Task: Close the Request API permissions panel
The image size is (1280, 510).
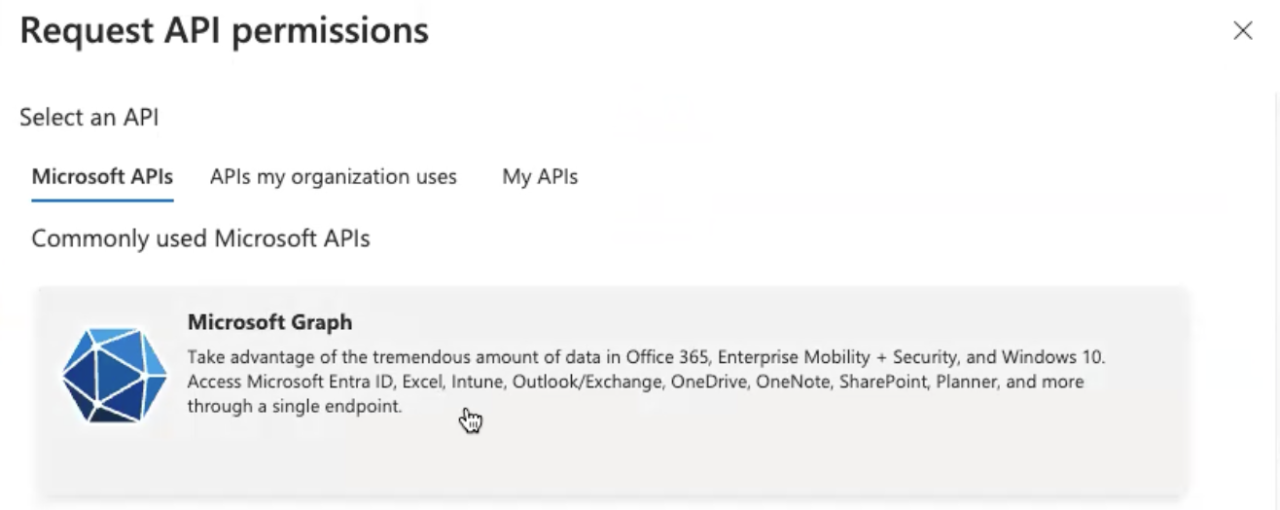Action: coord(1243,31)
